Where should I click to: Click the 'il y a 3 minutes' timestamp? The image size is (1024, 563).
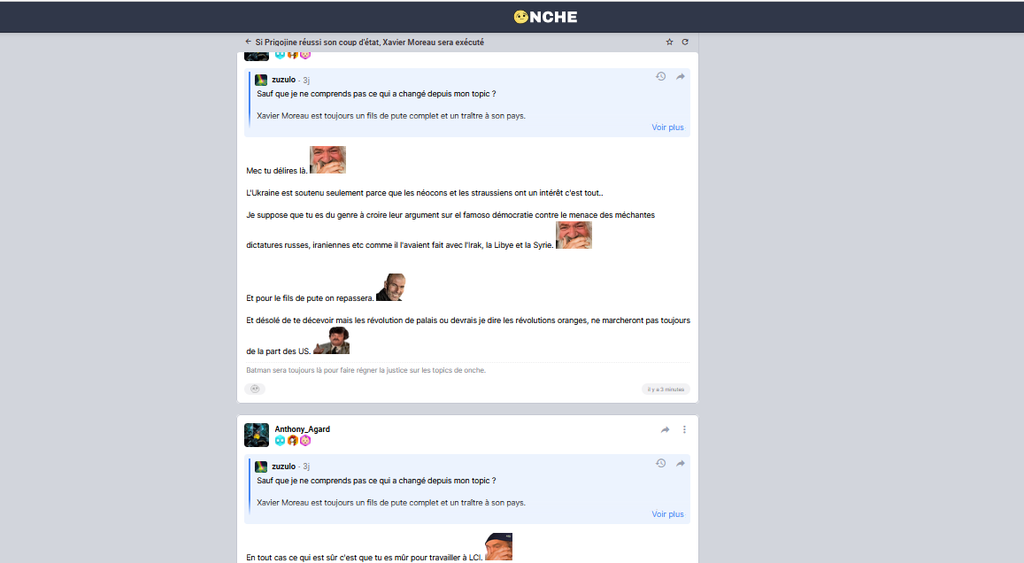coord(665,389)
